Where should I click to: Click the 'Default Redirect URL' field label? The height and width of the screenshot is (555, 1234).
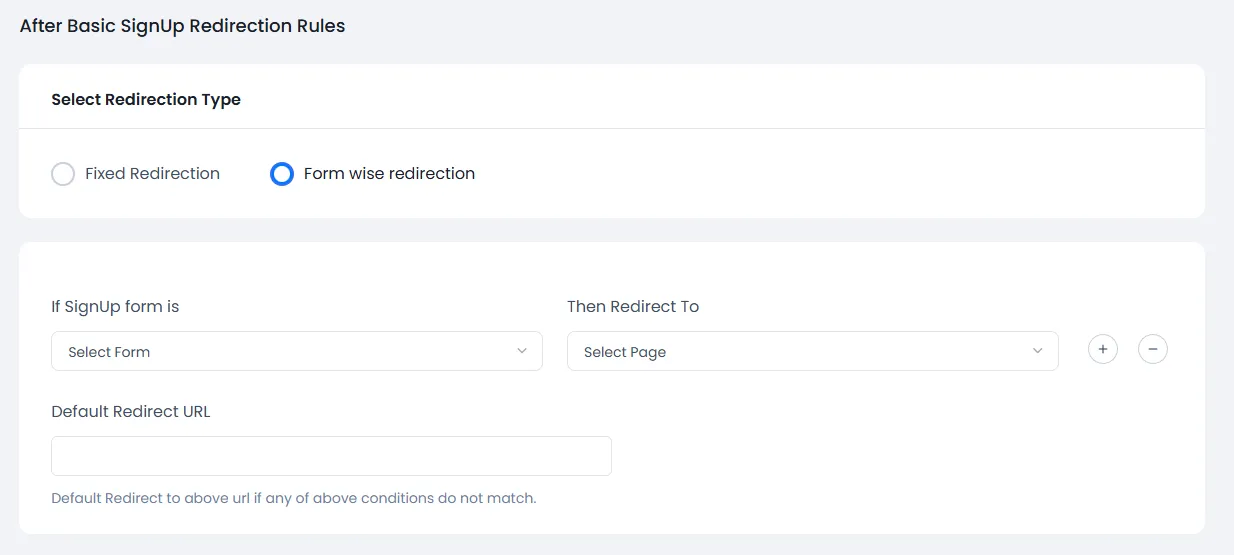point(131,412)
